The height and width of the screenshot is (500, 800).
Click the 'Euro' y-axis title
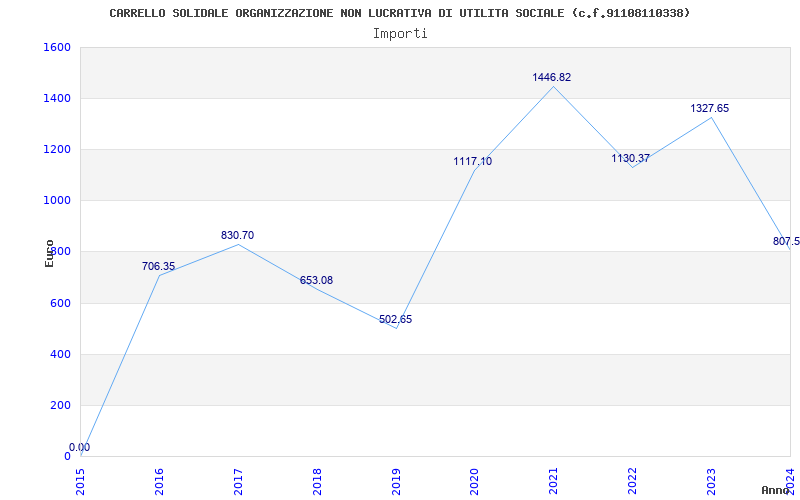pyautogui.click(x=49, y=253)
